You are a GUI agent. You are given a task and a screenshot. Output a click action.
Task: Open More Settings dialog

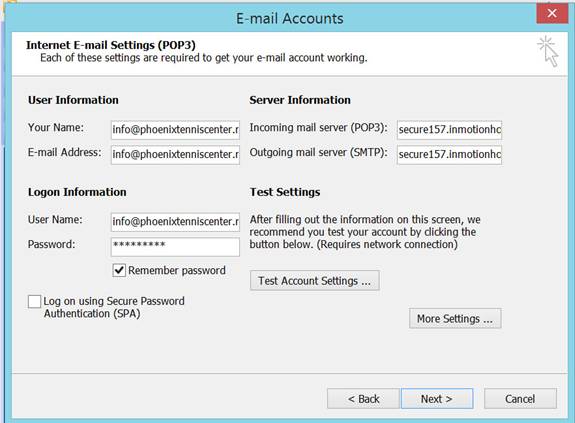pyautogui.click(x=455, y=319)
